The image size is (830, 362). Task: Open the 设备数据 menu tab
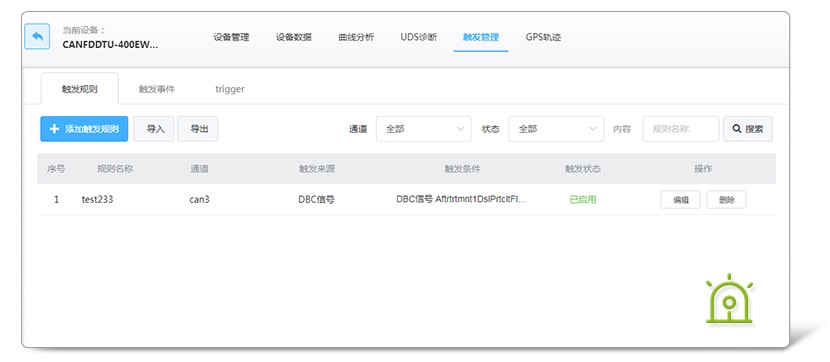[x=294, y=37]
